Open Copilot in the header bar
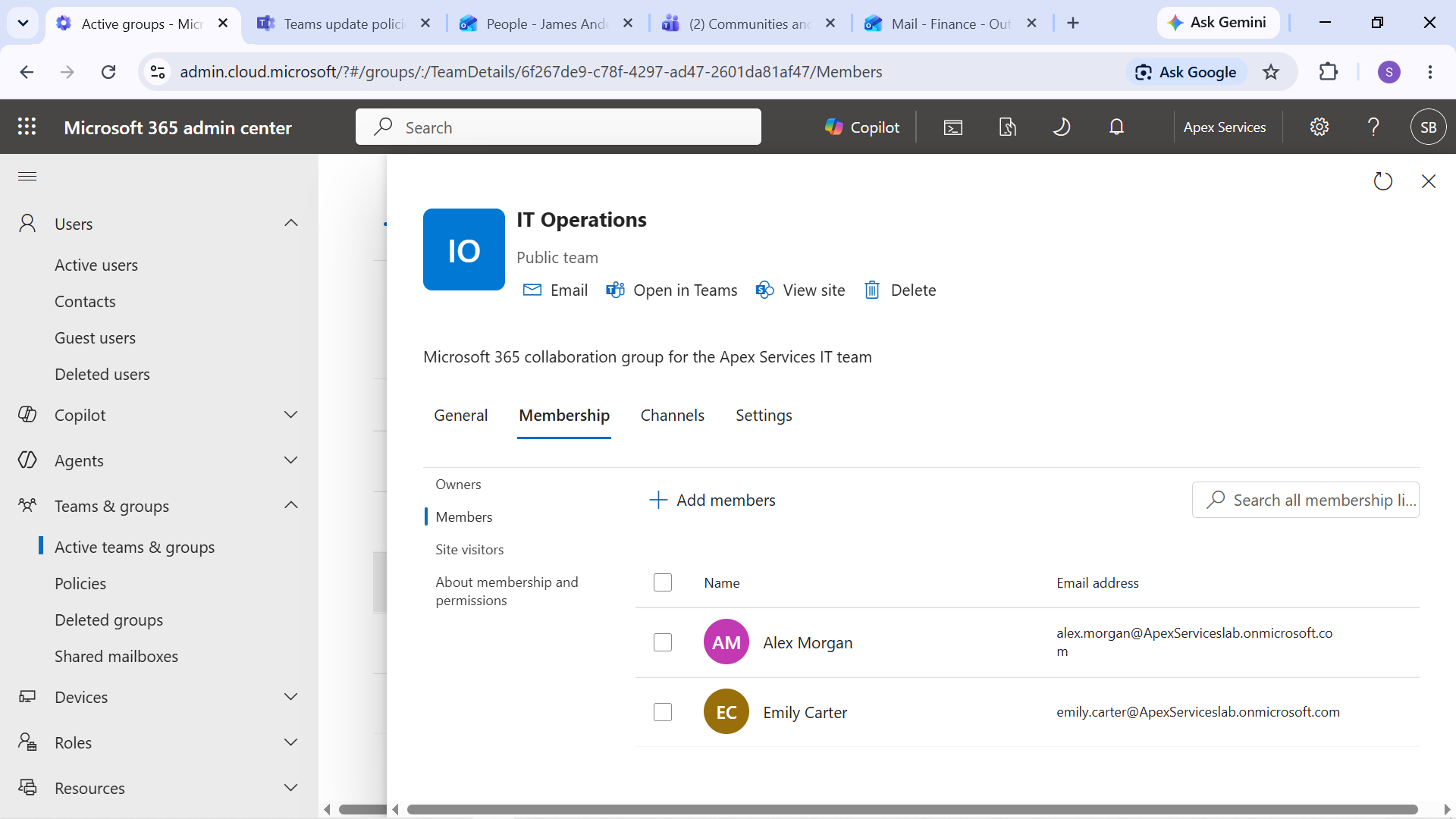The width and height of the screenshot is (1456, 819). click(862, 127)
